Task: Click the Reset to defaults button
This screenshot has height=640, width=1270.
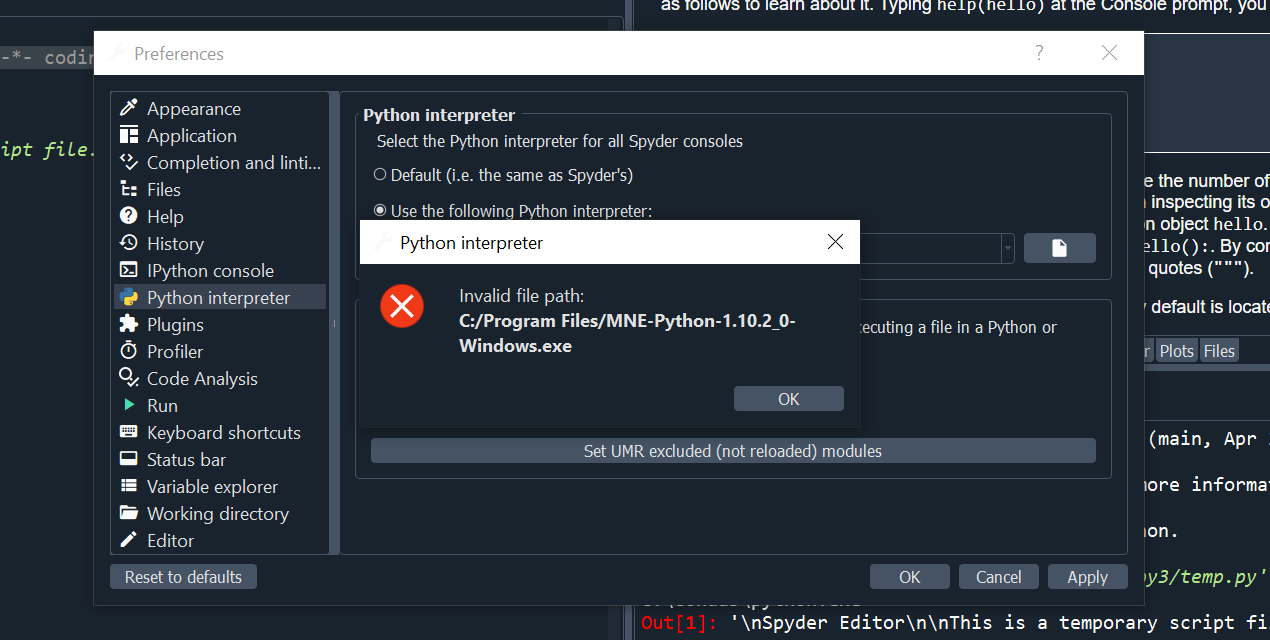Action: pos(183,577)
